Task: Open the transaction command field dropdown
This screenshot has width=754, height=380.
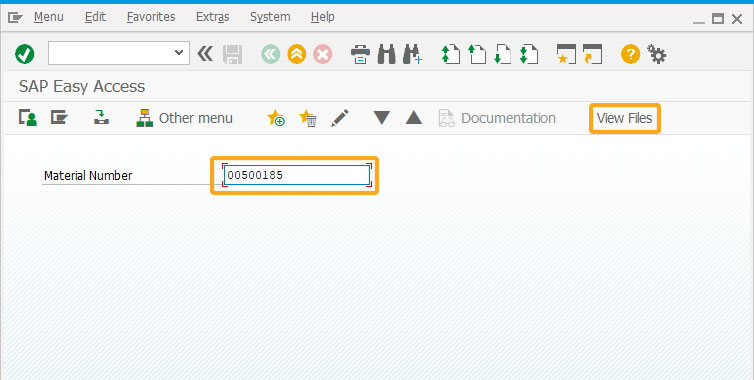Action: (x=179, y=52)
